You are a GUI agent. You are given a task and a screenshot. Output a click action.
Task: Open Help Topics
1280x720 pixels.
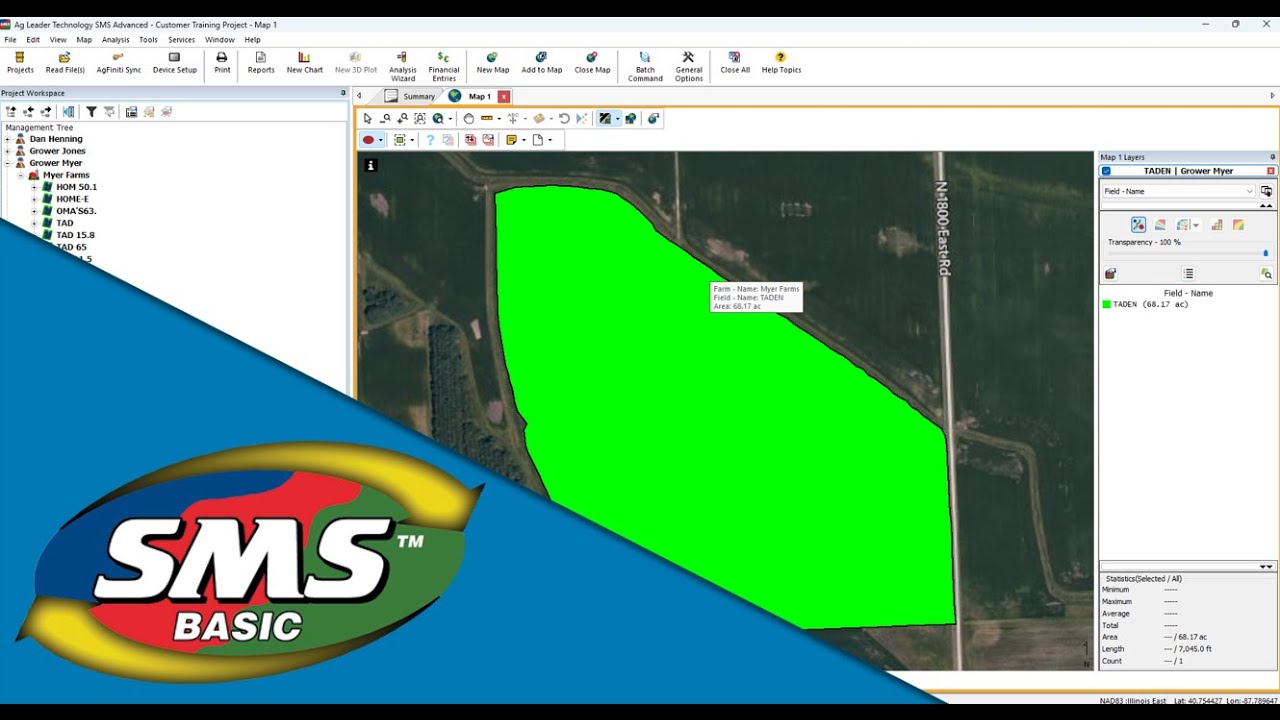[781, 63]
